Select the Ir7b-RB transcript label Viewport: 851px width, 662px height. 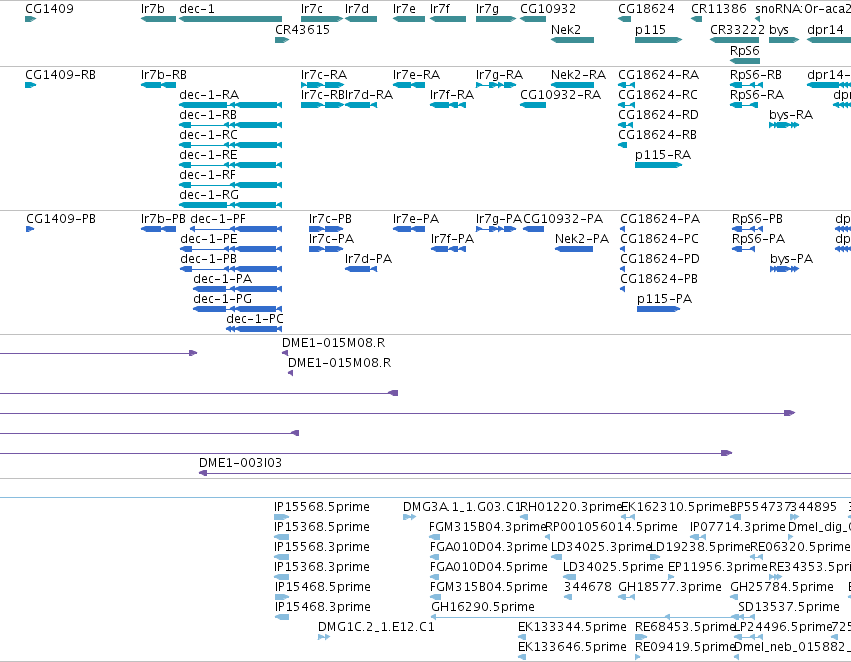(x=163, y=74)
